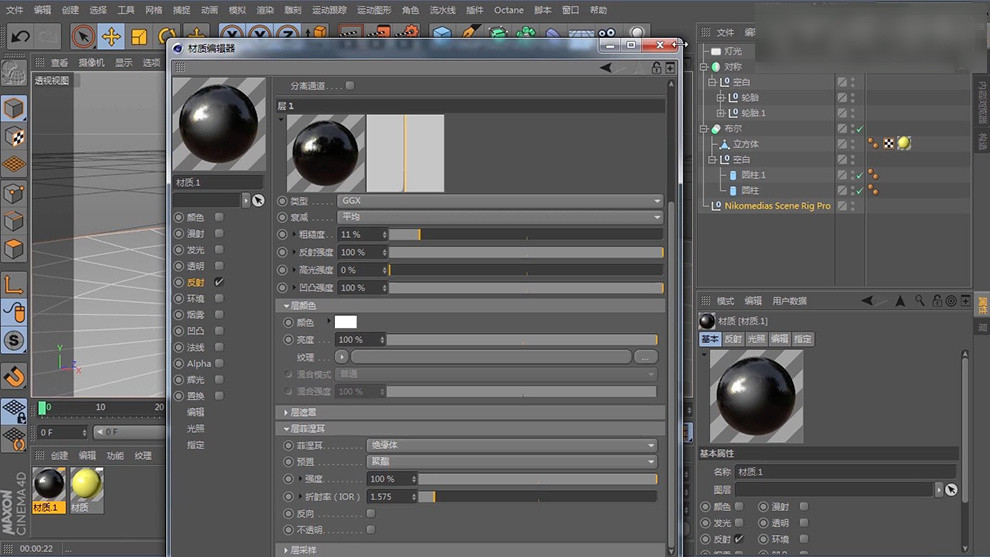The image size is (990, 557).
Task: Select Points mode icon in left toolbar
Action: pos(14,193)
